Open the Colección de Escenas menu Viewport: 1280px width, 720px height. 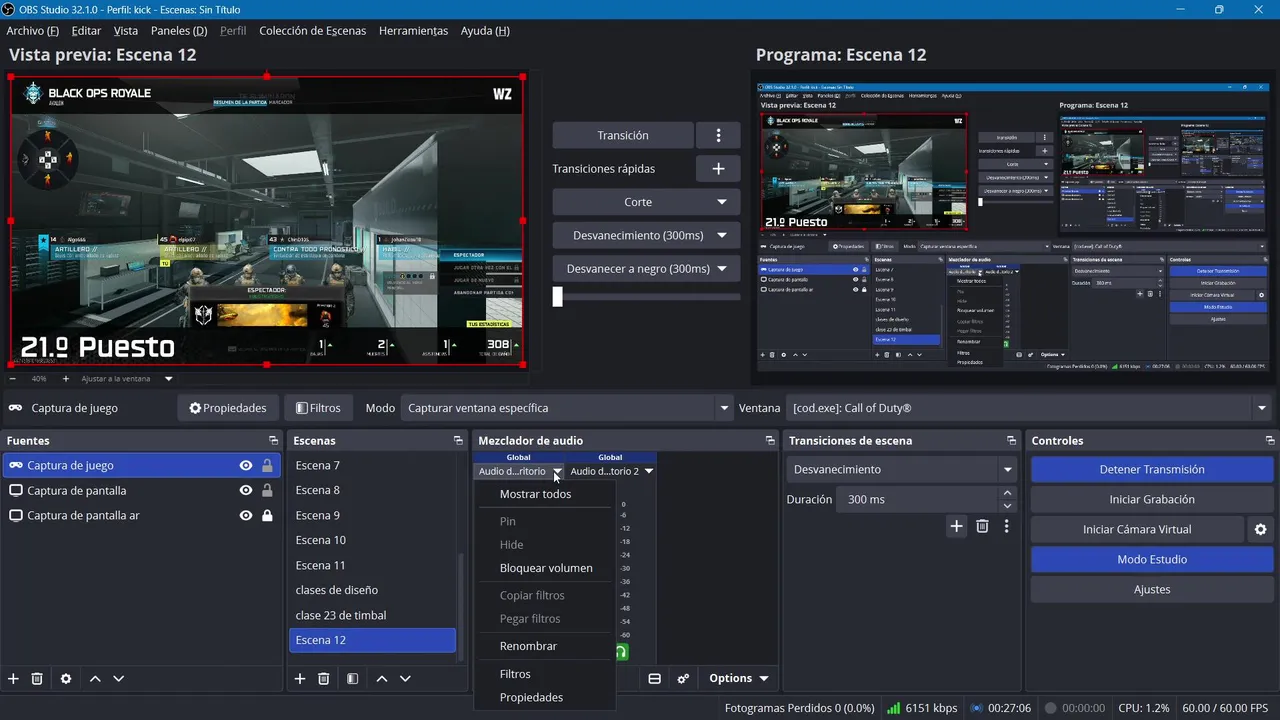(312, 31)
